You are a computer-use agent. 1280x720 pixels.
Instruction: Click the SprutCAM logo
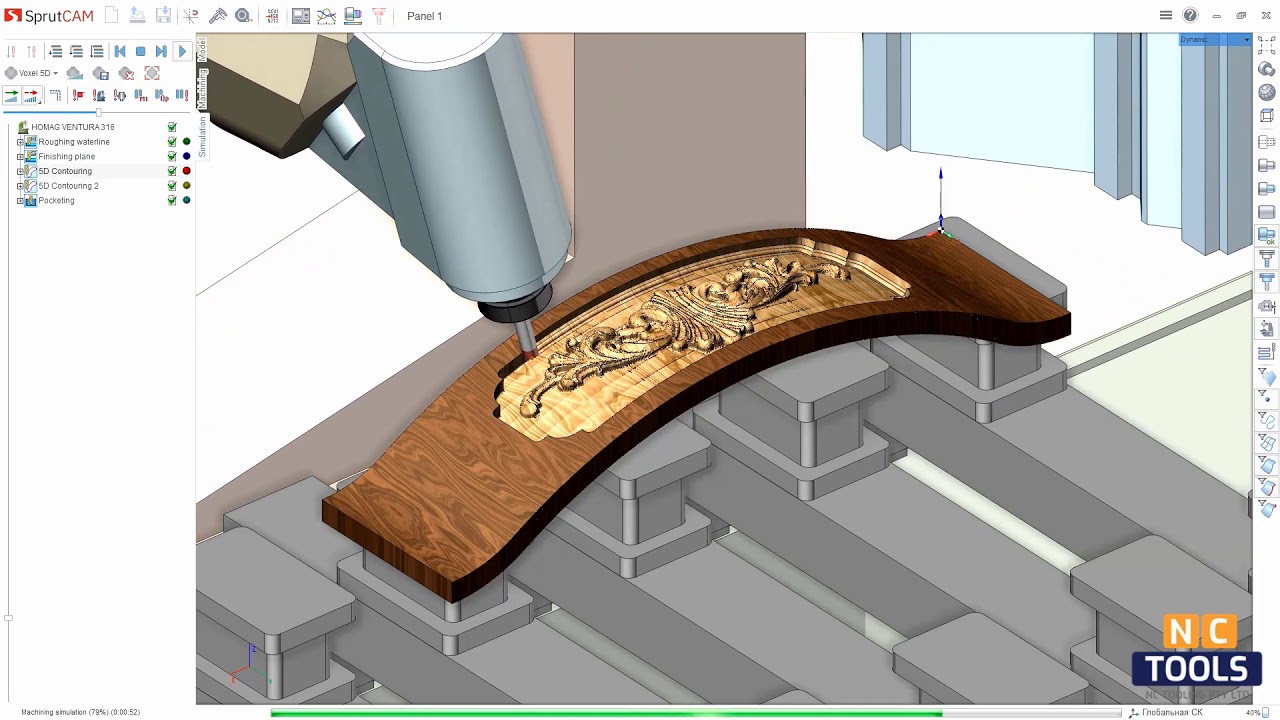[x=48, y=16]
